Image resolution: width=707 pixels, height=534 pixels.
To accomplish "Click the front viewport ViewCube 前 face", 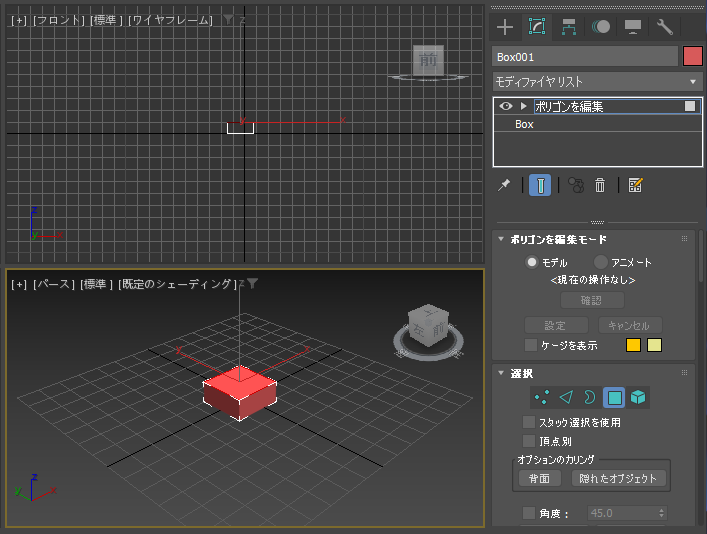I will coord(428,60).
